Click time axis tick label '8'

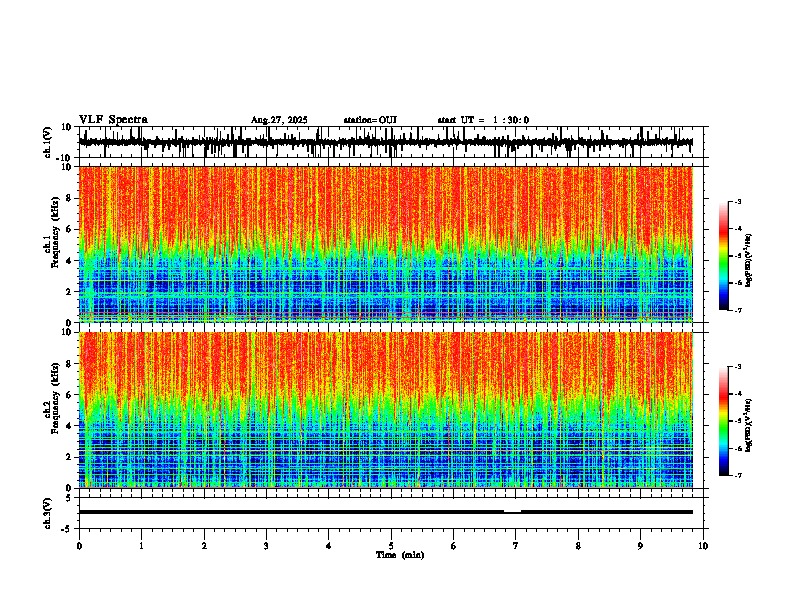point(578,546)
